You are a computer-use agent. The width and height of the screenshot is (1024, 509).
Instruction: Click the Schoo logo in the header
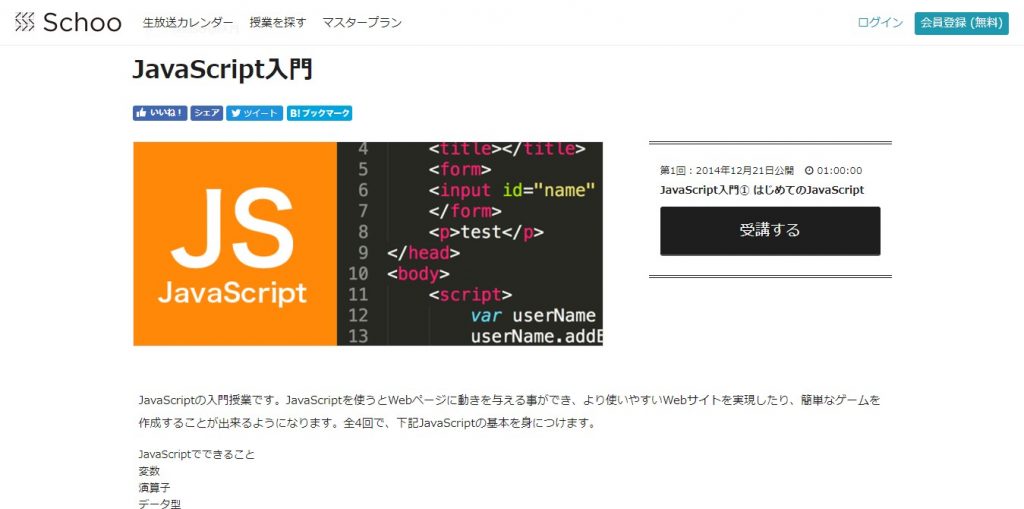pyautogui.click(x=68, y=22)
